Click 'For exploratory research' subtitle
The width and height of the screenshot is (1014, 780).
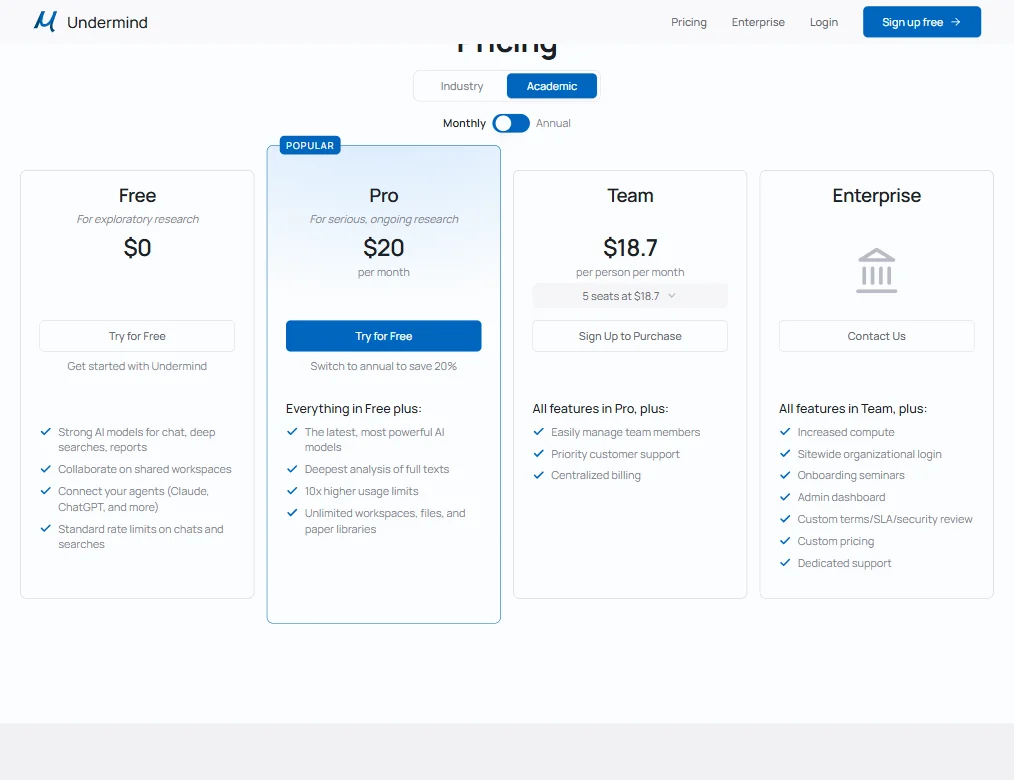coord(137,219)
